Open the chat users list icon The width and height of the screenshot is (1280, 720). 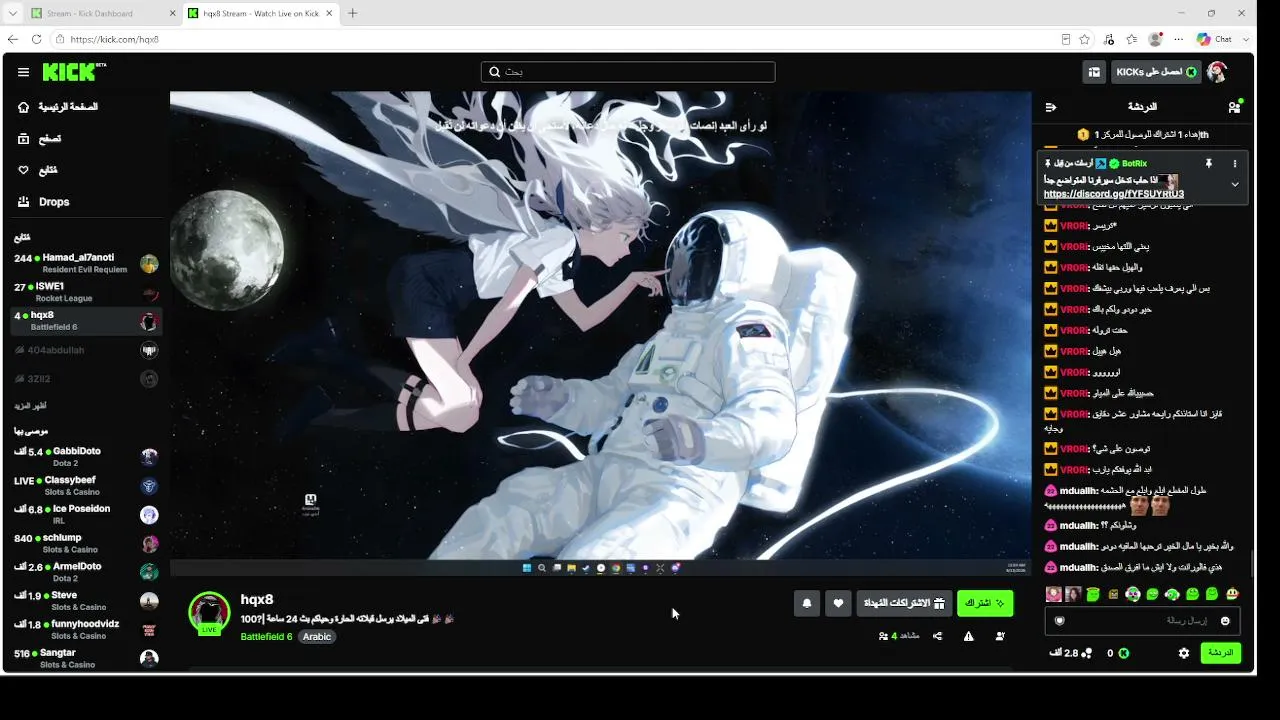pos(1235,107)
